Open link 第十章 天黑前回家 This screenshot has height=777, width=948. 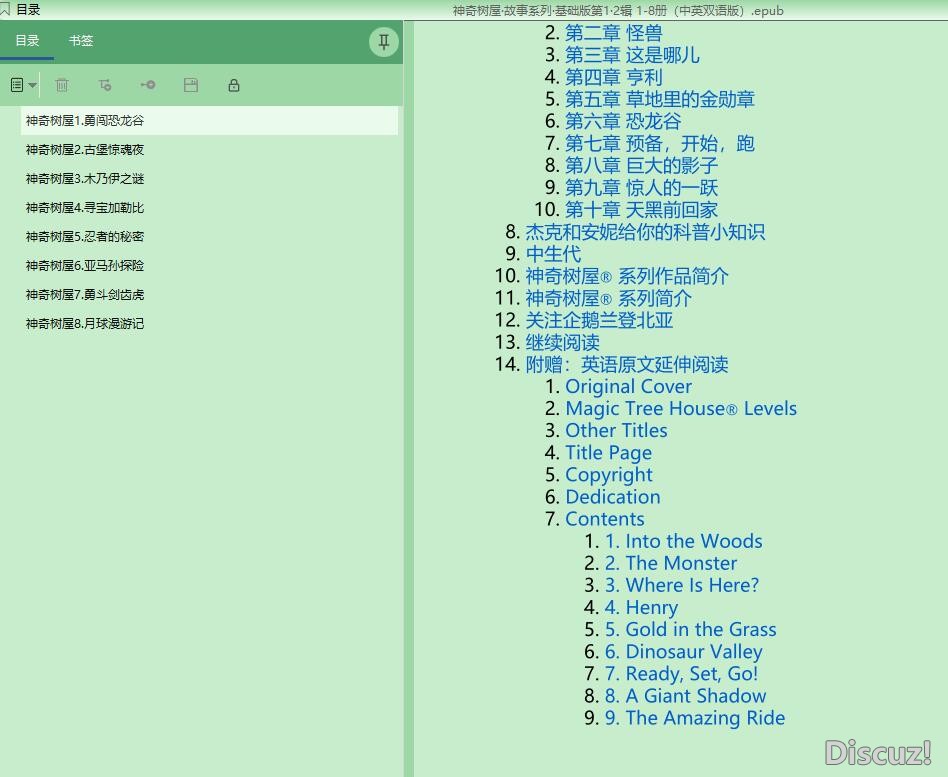pyautogui.click(x=641, y=210)
